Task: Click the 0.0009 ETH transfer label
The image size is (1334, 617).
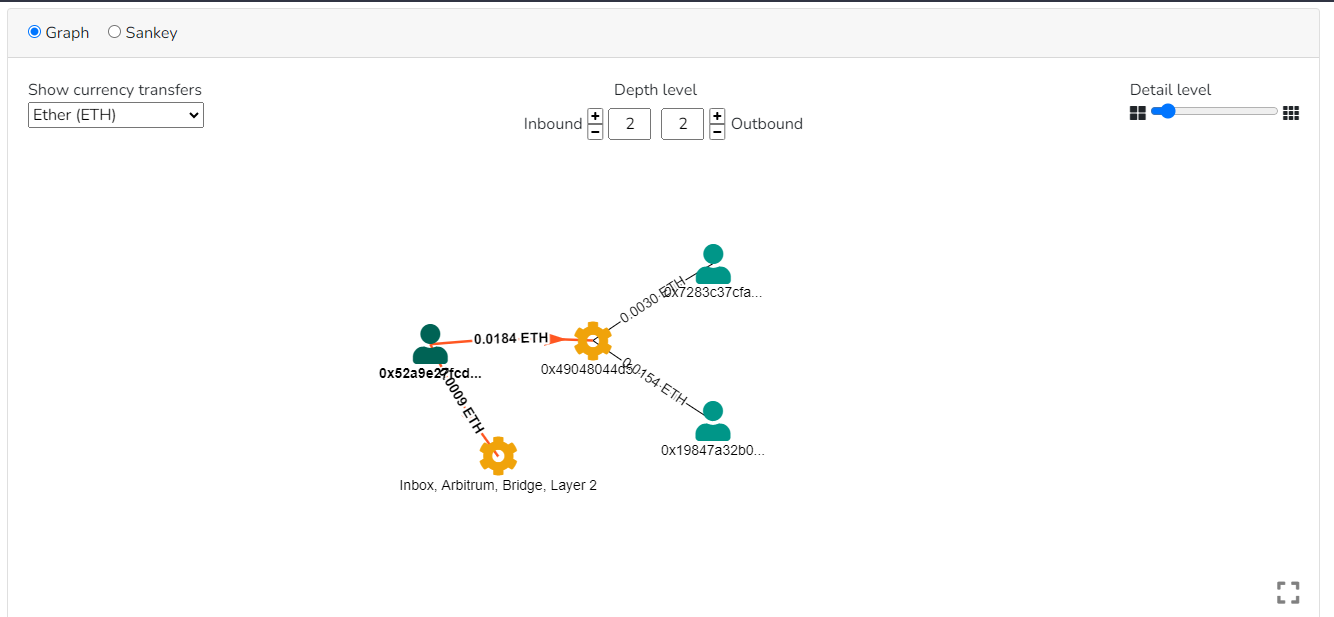Action: (x=462, y=402)
